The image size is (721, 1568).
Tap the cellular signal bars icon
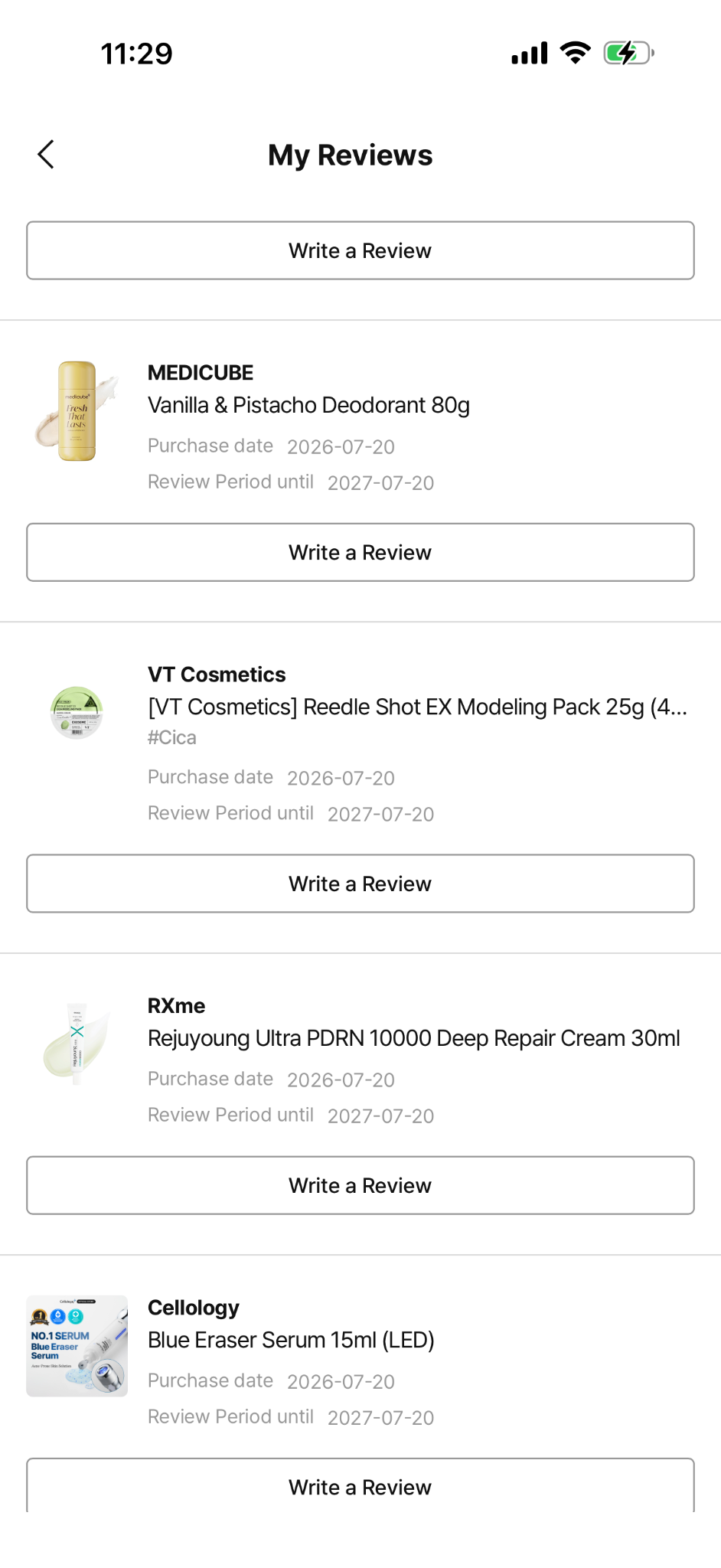pyautogui.click(x=530, y=53)
